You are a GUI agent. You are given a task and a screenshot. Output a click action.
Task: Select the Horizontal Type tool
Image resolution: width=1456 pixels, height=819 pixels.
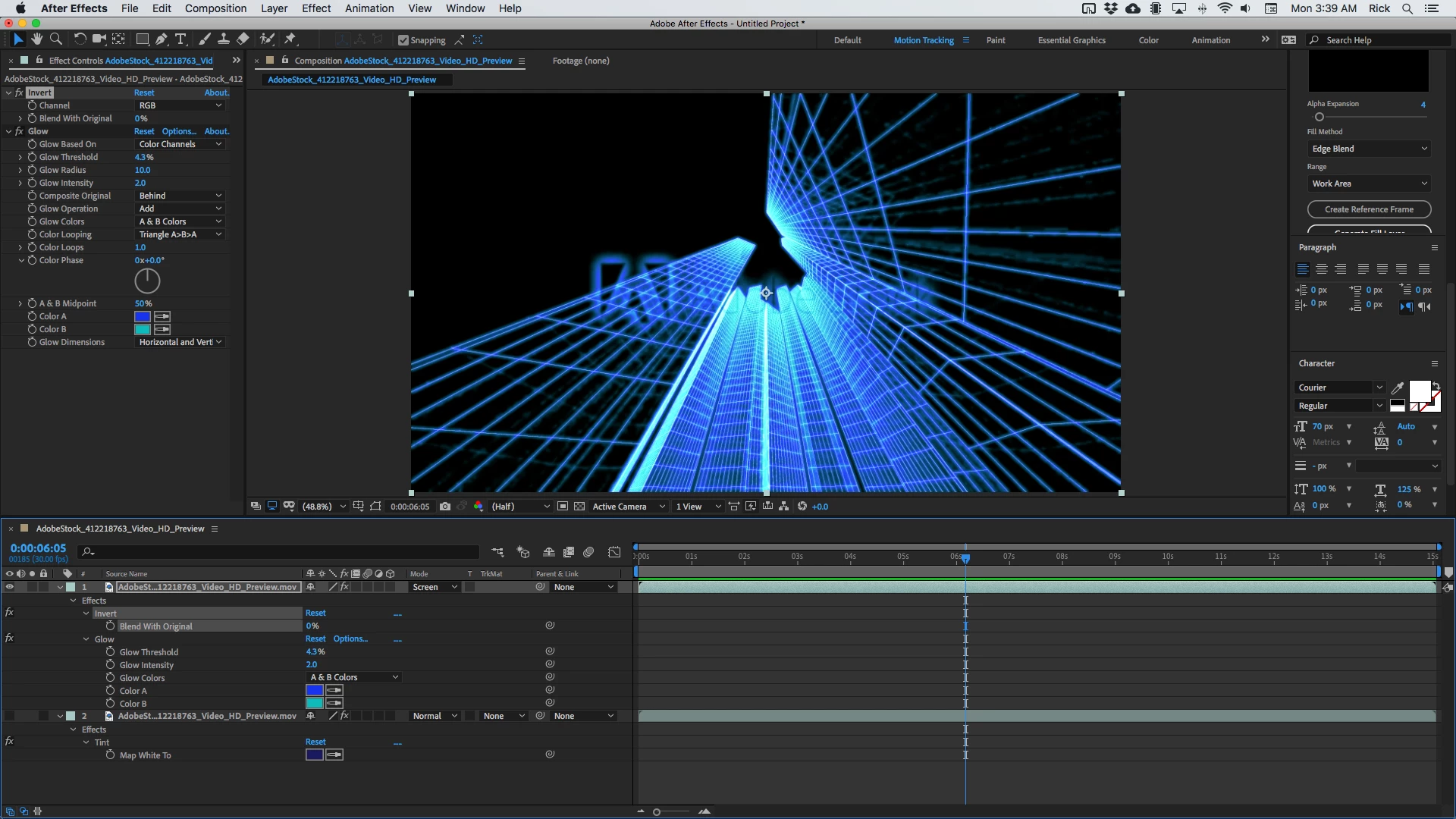point(180,39)
